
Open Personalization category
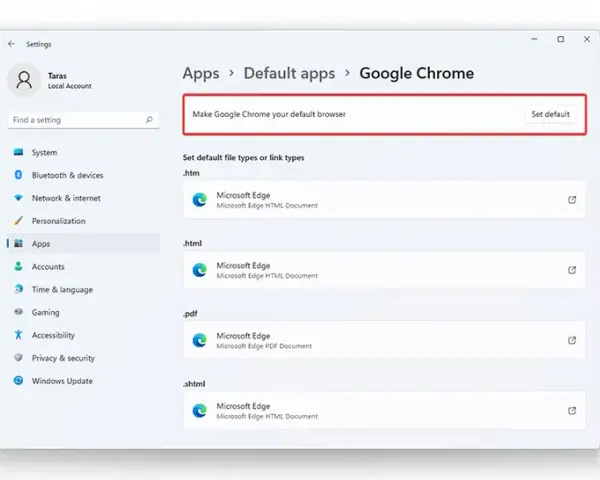tap(83, 221)
